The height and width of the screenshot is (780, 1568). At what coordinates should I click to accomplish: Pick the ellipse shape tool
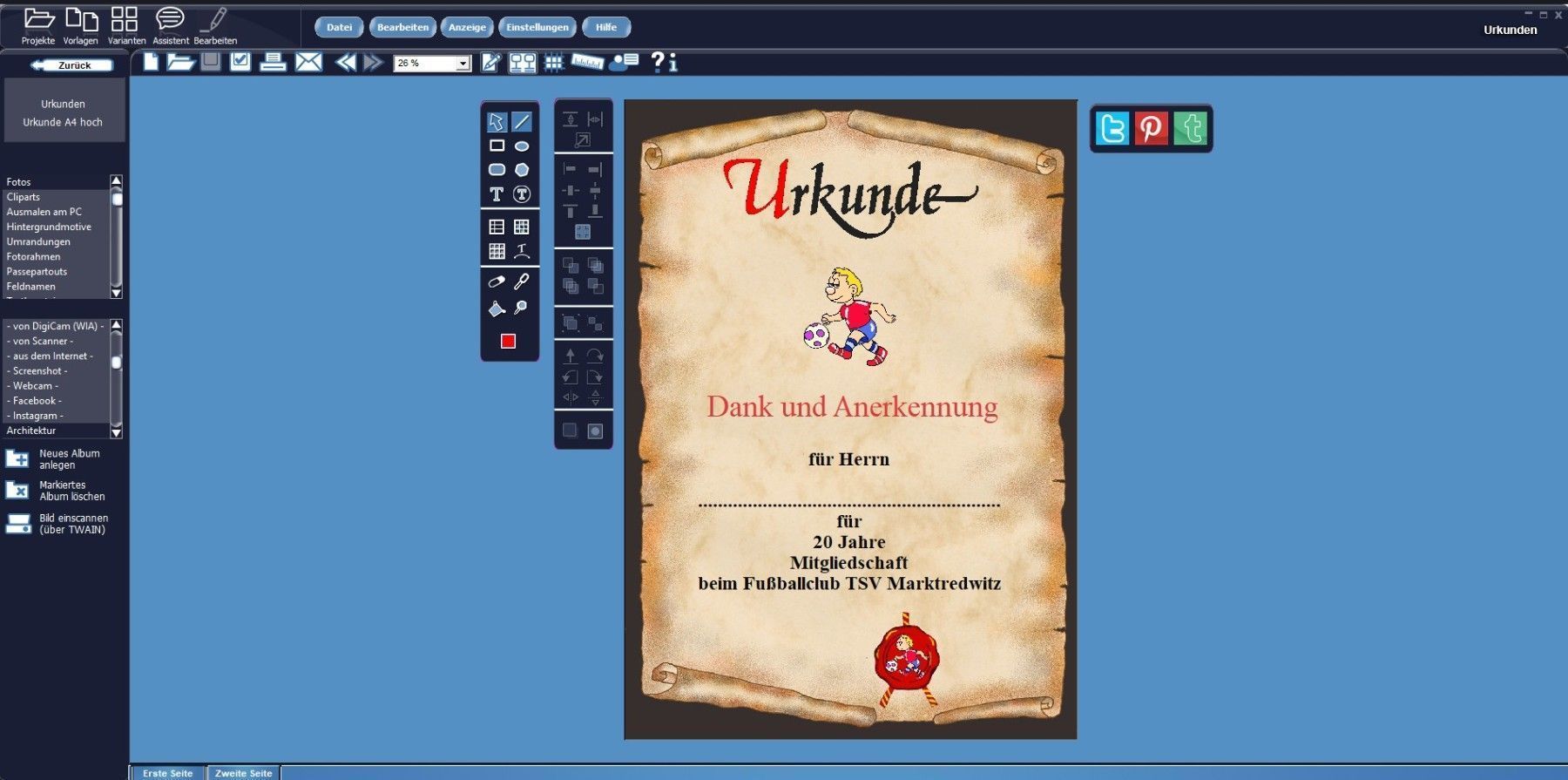pos(522,146)
